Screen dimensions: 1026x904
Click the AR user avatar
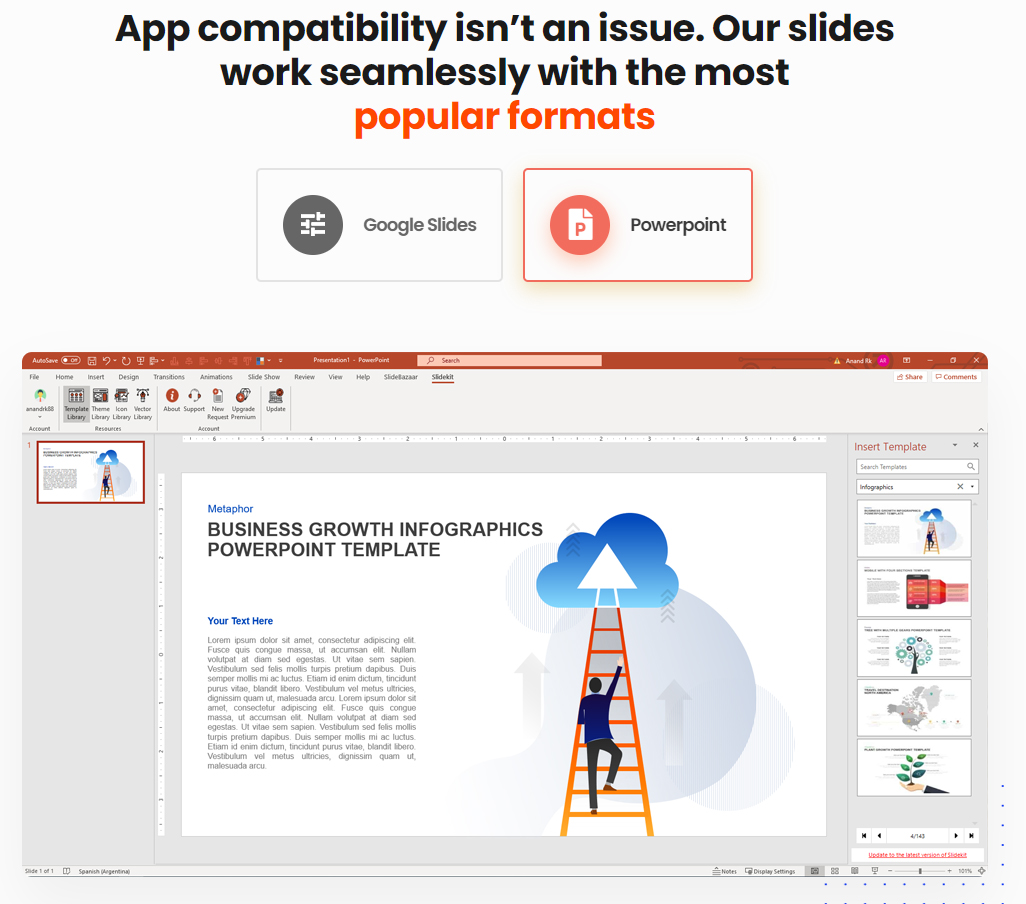coord(883,360)
